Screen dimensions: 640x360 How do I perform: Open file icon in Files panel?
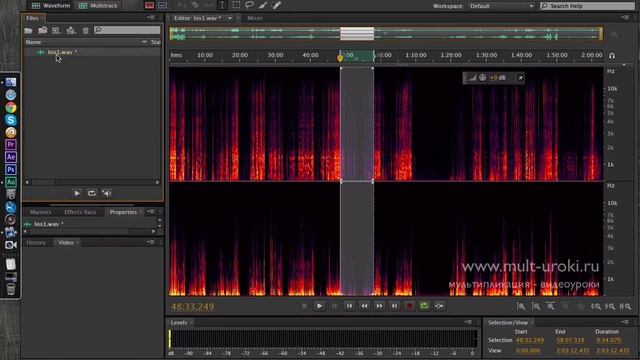29,31
